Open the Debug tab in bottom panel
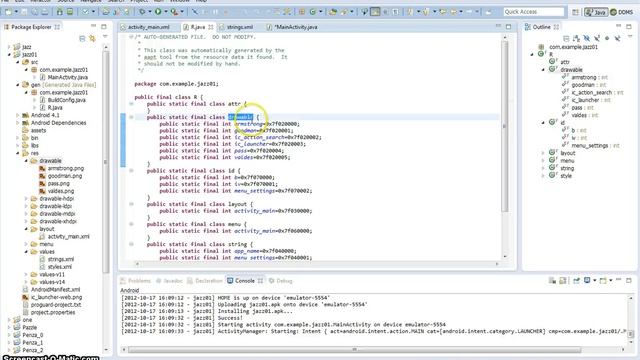The height and width of the screenshot is (360, 640). click(280, 281)
